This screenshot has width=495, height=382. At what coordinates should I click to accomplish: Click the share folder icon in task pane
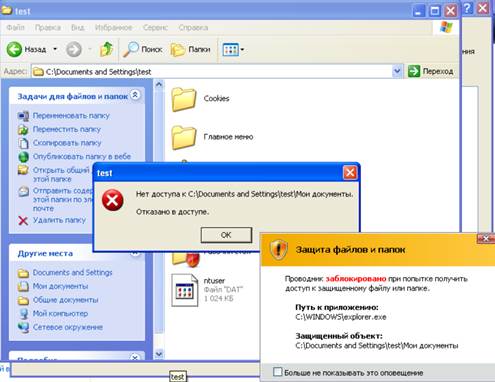(x=23, y=170)
